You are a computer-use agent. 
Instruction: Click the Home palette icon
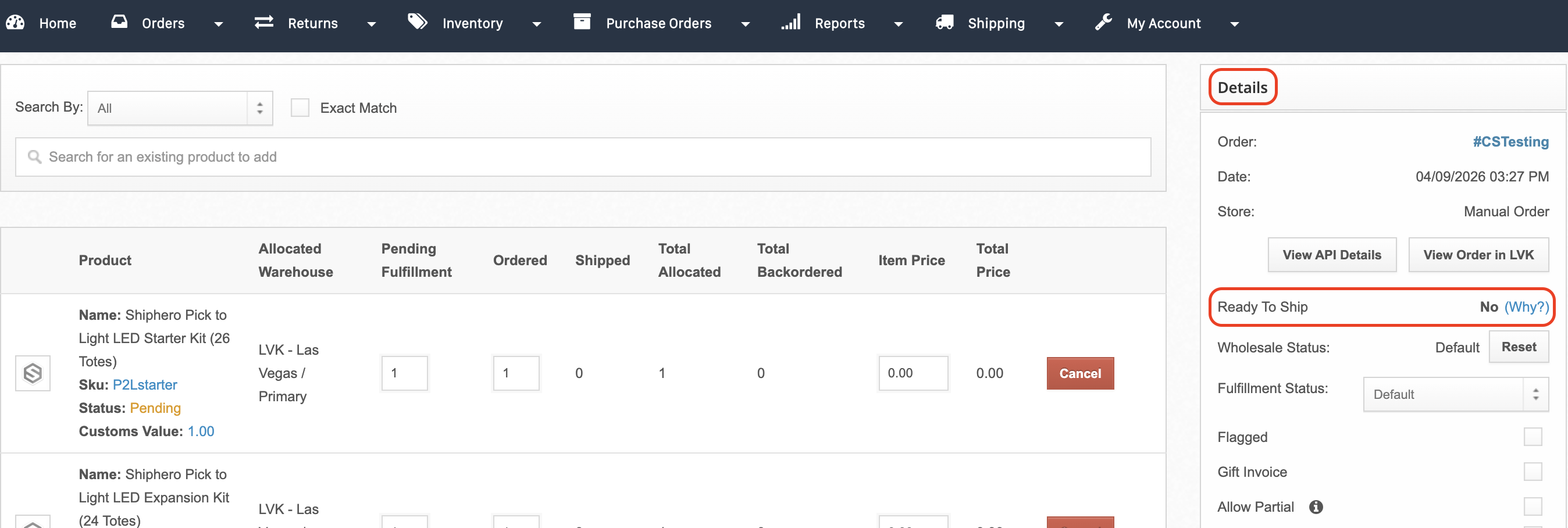pos(15,23)
